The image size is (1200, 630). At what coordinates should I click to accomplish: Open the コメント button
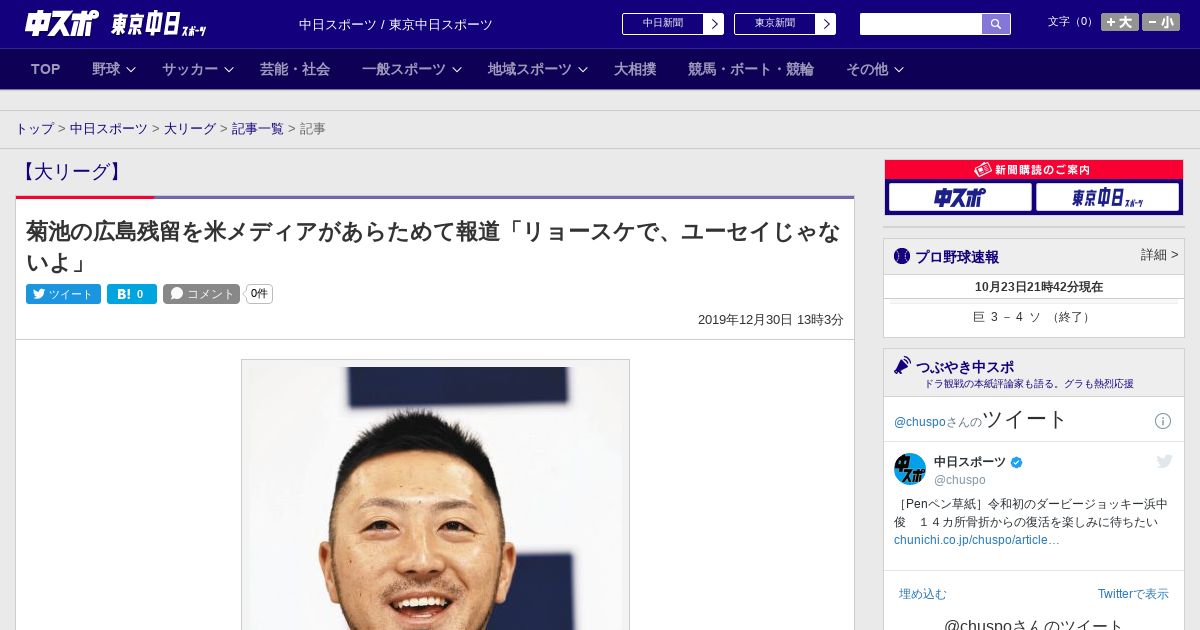point(202,294)
